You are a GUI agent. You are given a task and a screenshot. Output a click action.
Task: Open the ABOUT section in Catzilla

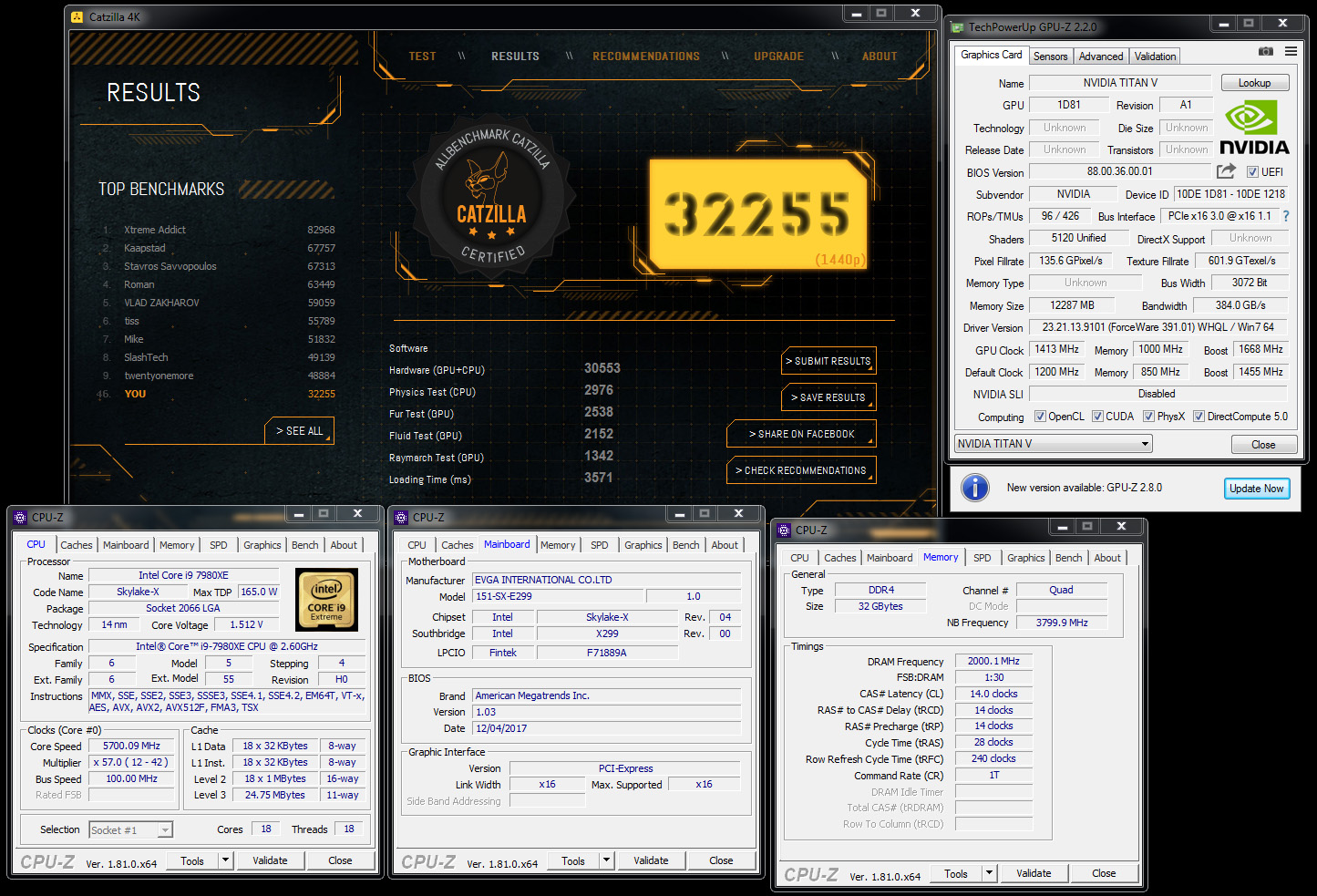[880, 57]
